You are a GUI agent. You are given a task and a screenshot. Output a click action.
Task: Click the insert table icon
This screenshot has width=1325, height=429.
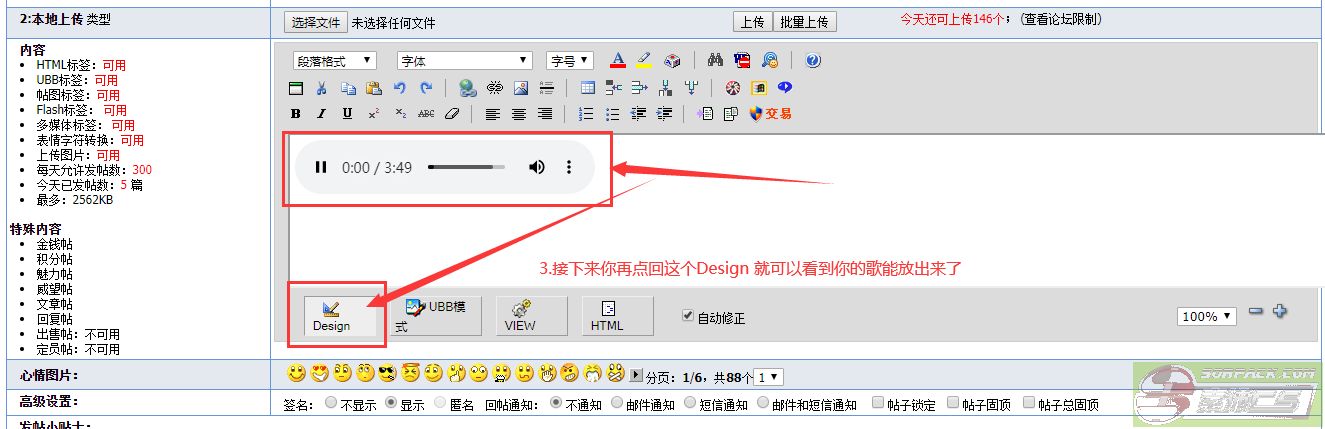click(588, 88)
